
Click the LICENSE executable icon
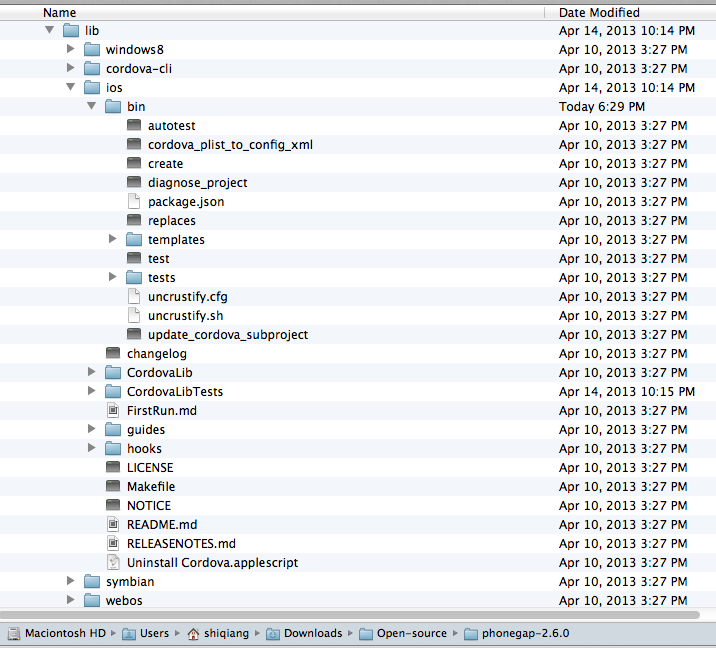(x=113, y=467)
